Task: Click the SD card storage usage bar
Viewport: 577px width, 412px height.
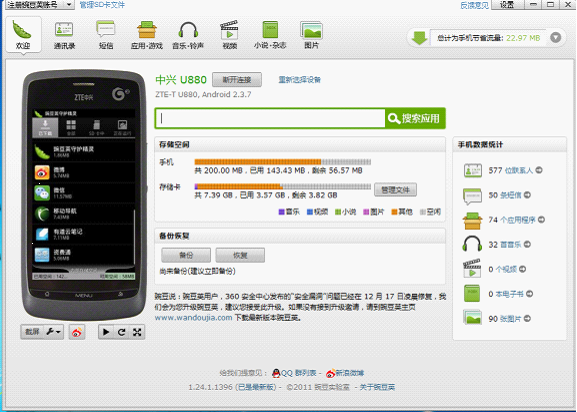Action: tap(283, 187)
